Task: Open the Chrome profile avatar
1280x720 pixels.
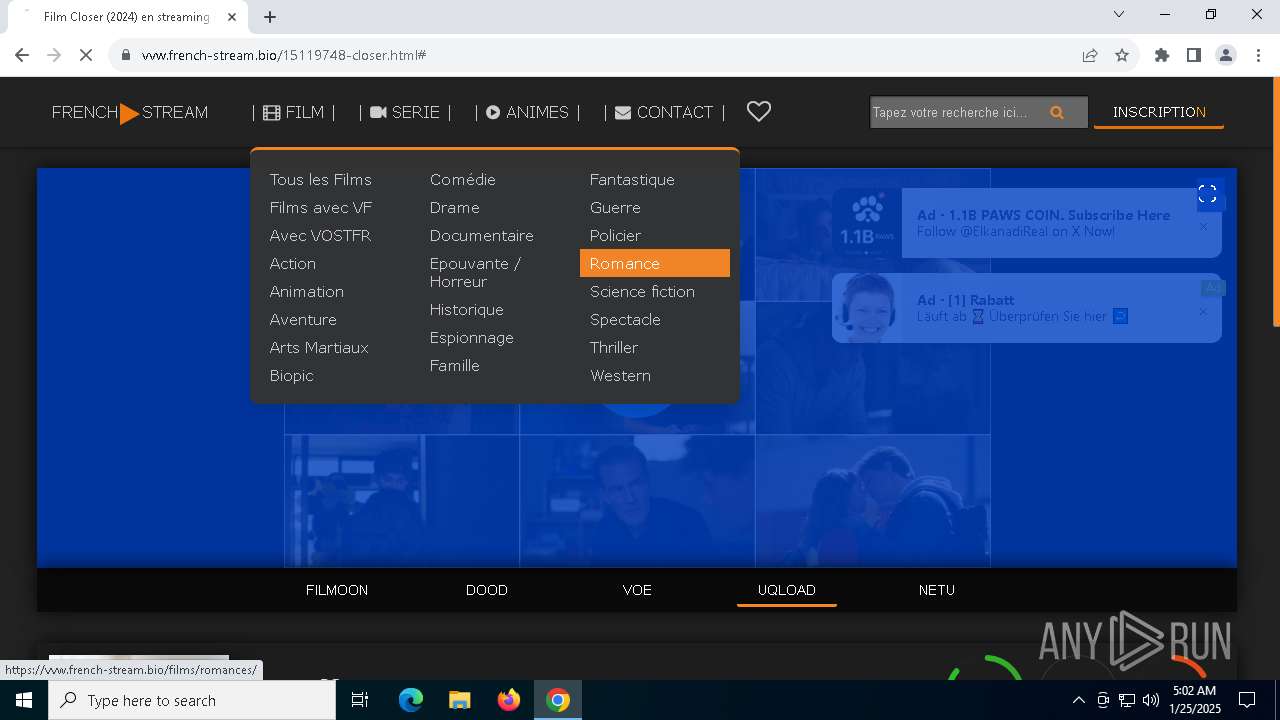Action: pos(1226,55)
